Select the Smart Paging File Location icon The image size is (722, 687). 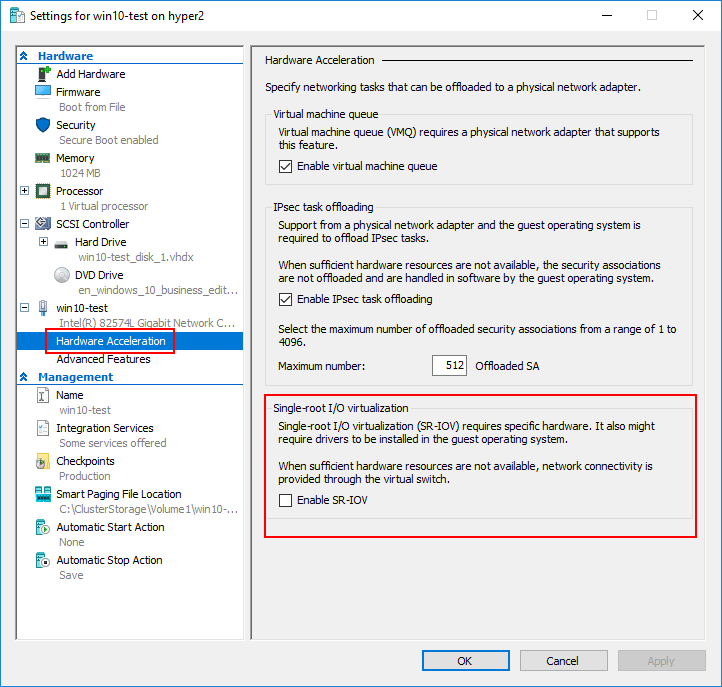point(43,494)
